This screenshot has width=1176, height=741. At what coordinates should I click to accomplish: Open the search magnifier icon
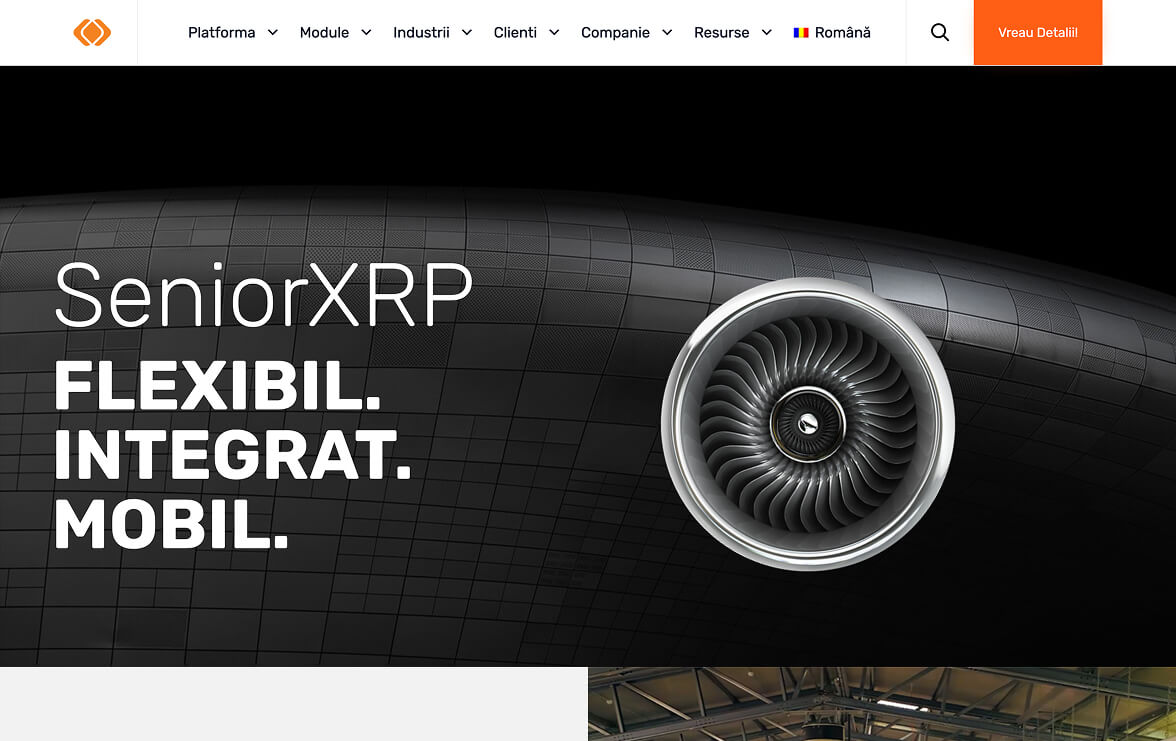[x=940, y=32]
